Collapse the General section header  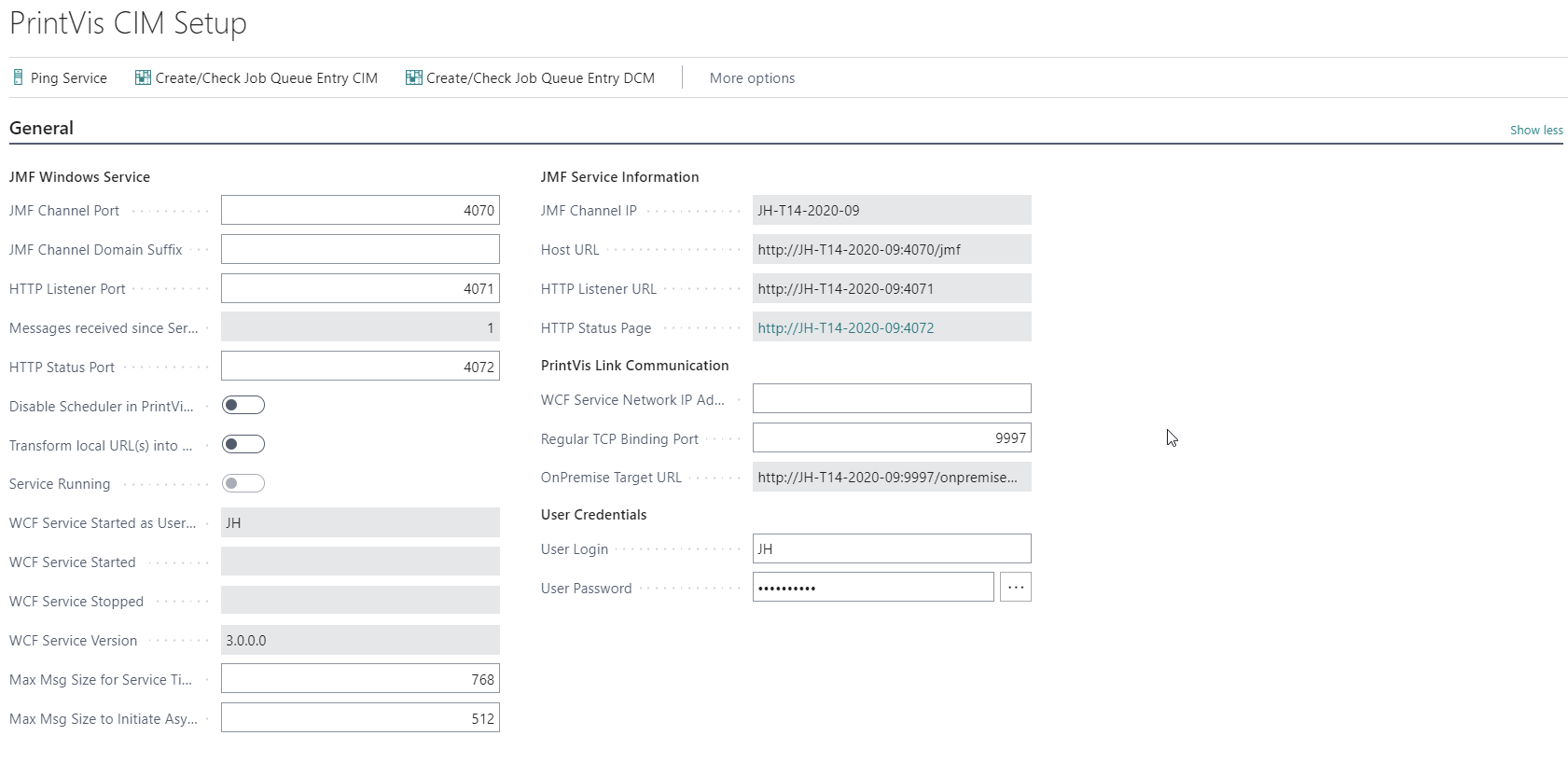point(41,128)
